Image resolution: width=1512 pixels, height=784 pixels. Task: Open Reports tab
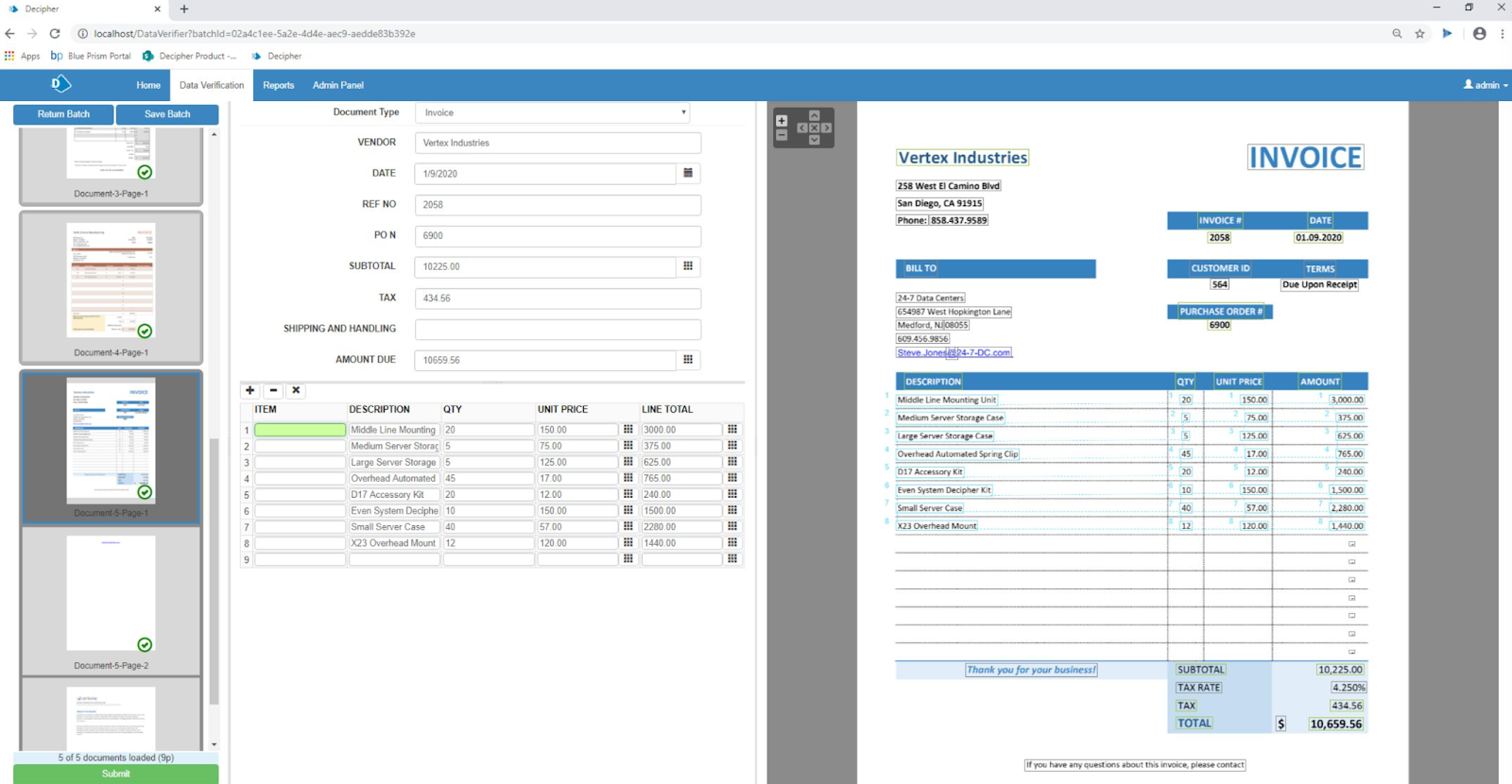pos(279,85)
